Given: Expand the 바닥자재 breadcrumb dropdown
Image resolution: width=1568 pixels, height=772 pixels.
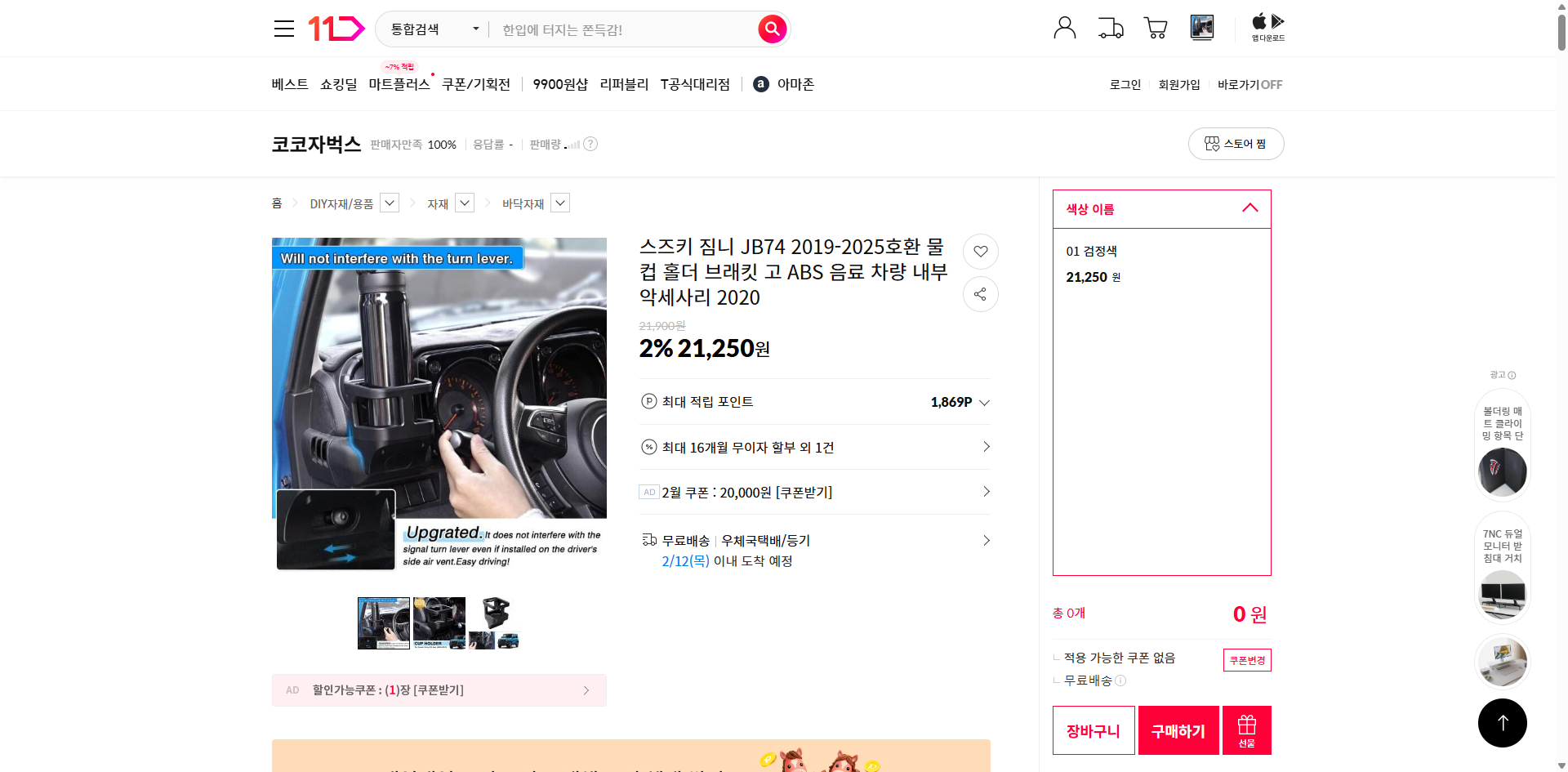Looking at the screenshot, I should tap(560, 203).
